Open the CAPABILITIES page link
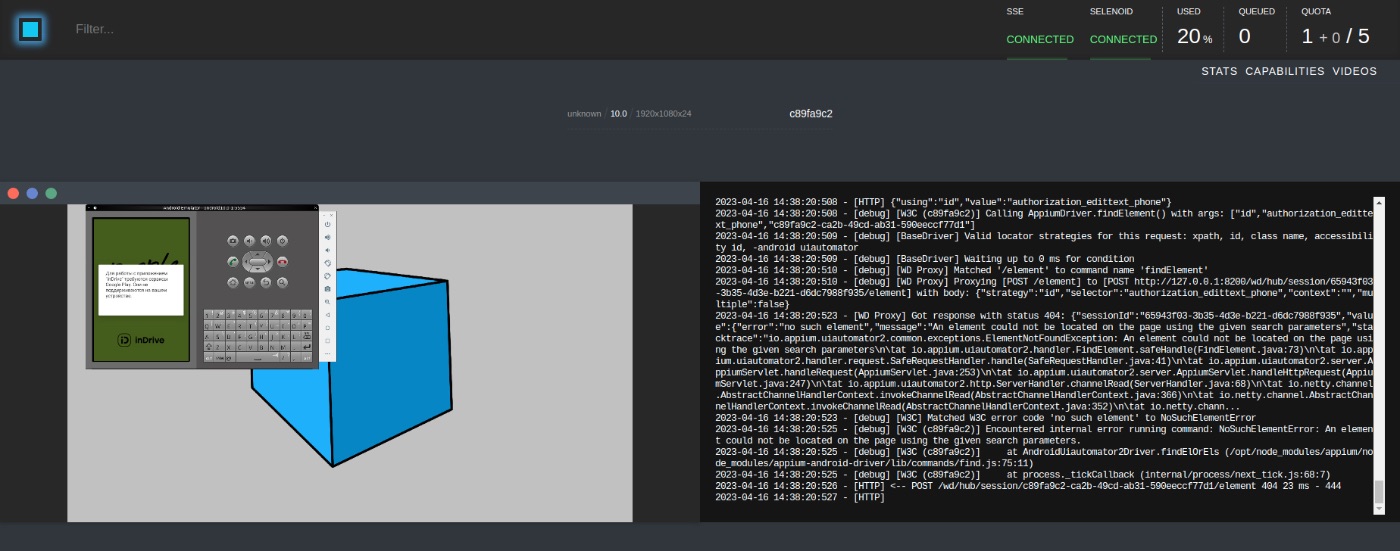1400x551 pixels. [x=1285, y=71]
